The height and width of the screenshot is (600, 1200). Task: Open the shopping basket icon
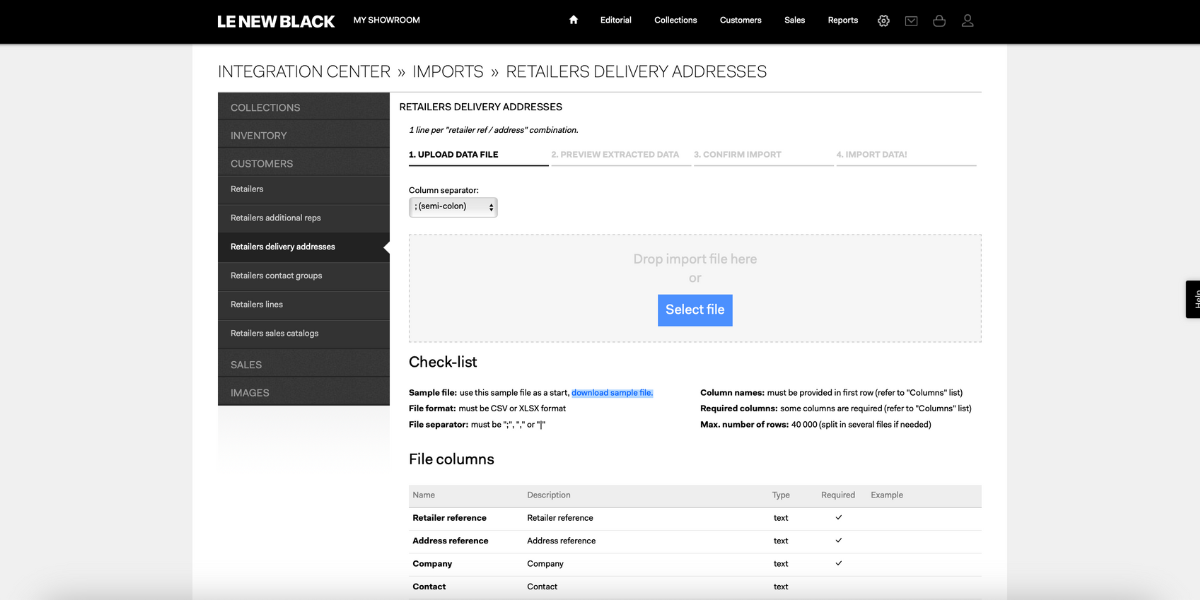point(939,20)
